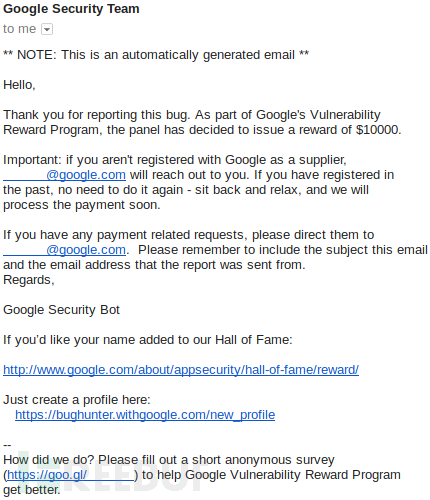This screenshot has width=430, height=500.
Task: Click the word "Important:" in the body
Action: pos(32,160)
